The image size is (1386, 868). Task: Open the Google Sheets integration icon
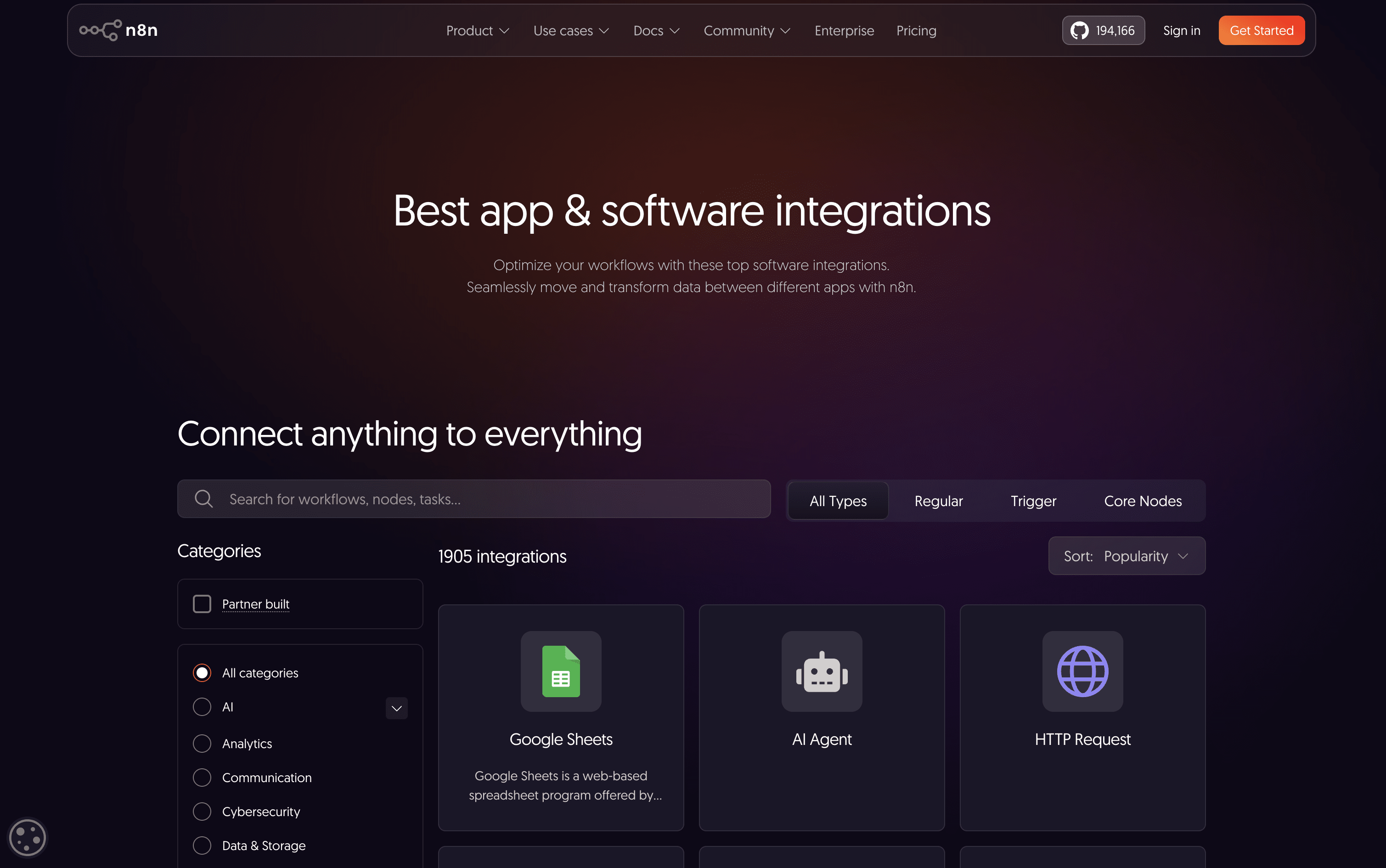(561, 671)
